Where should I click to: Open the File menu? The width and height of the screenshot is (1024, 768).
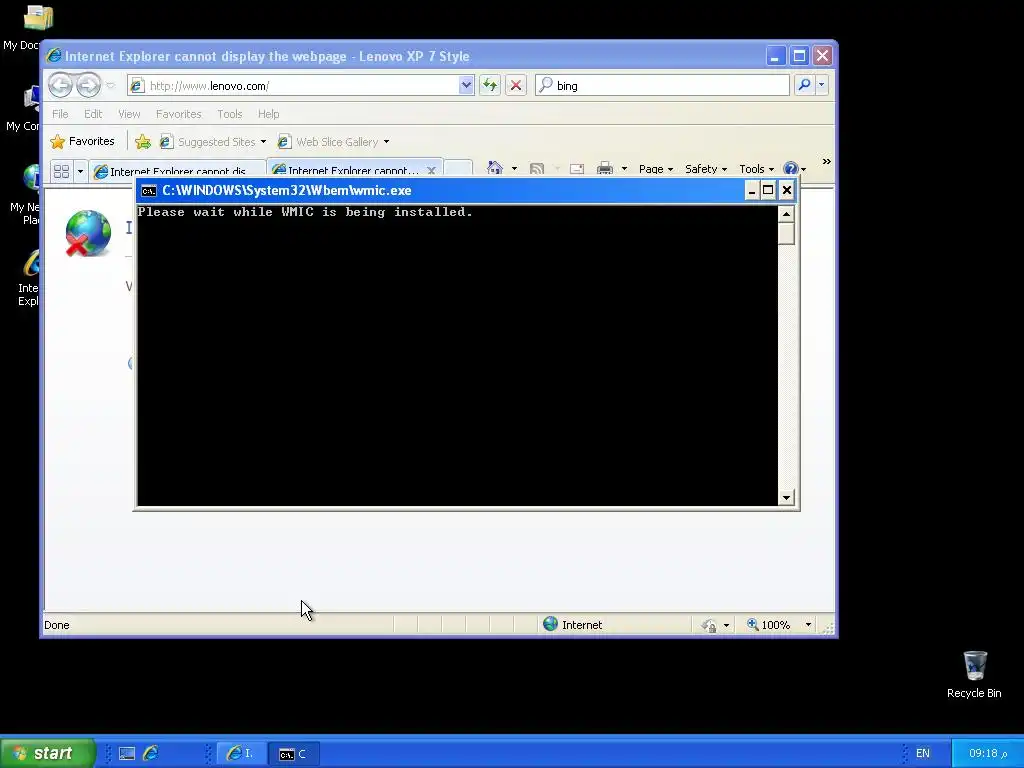click(60, 114)
